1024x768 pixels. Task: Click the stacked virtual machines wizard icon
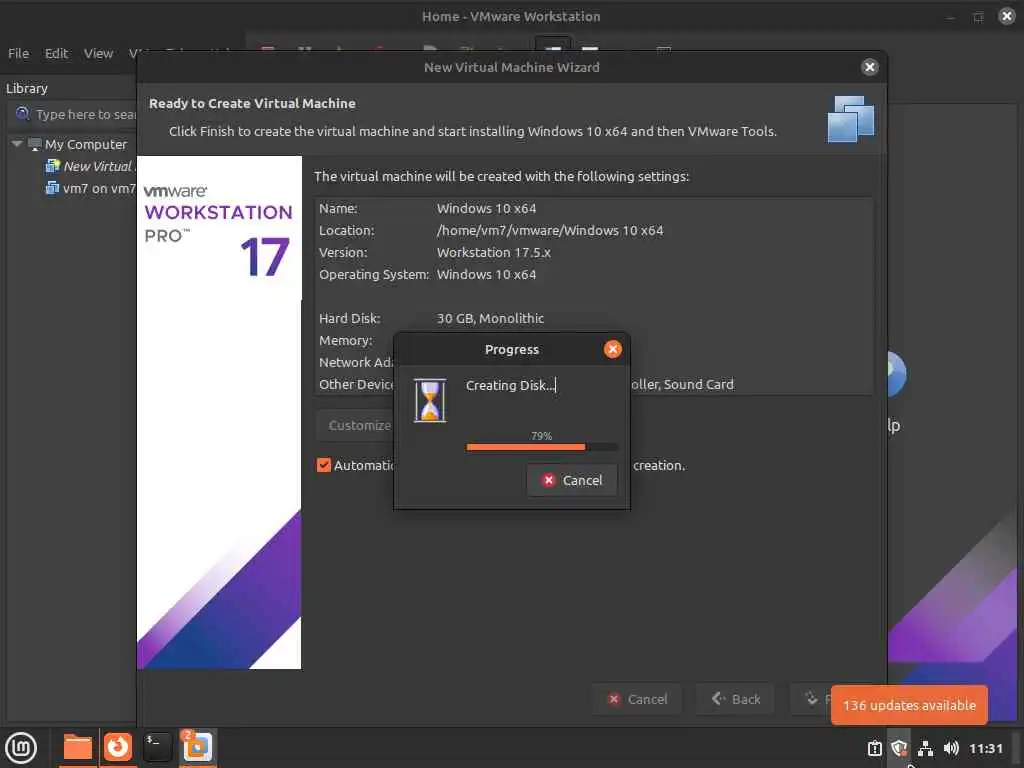click(x=850, y=119)
